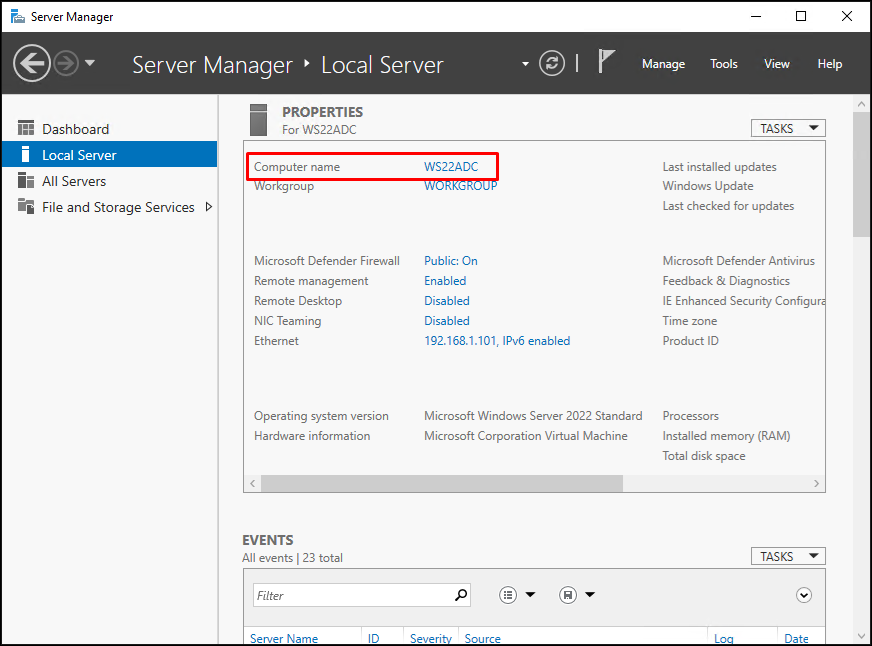The width and height of the screenshot is (872, 646).
Task: Click the Properties server icon
Action: pyautogui.click(x=259, y=120)
